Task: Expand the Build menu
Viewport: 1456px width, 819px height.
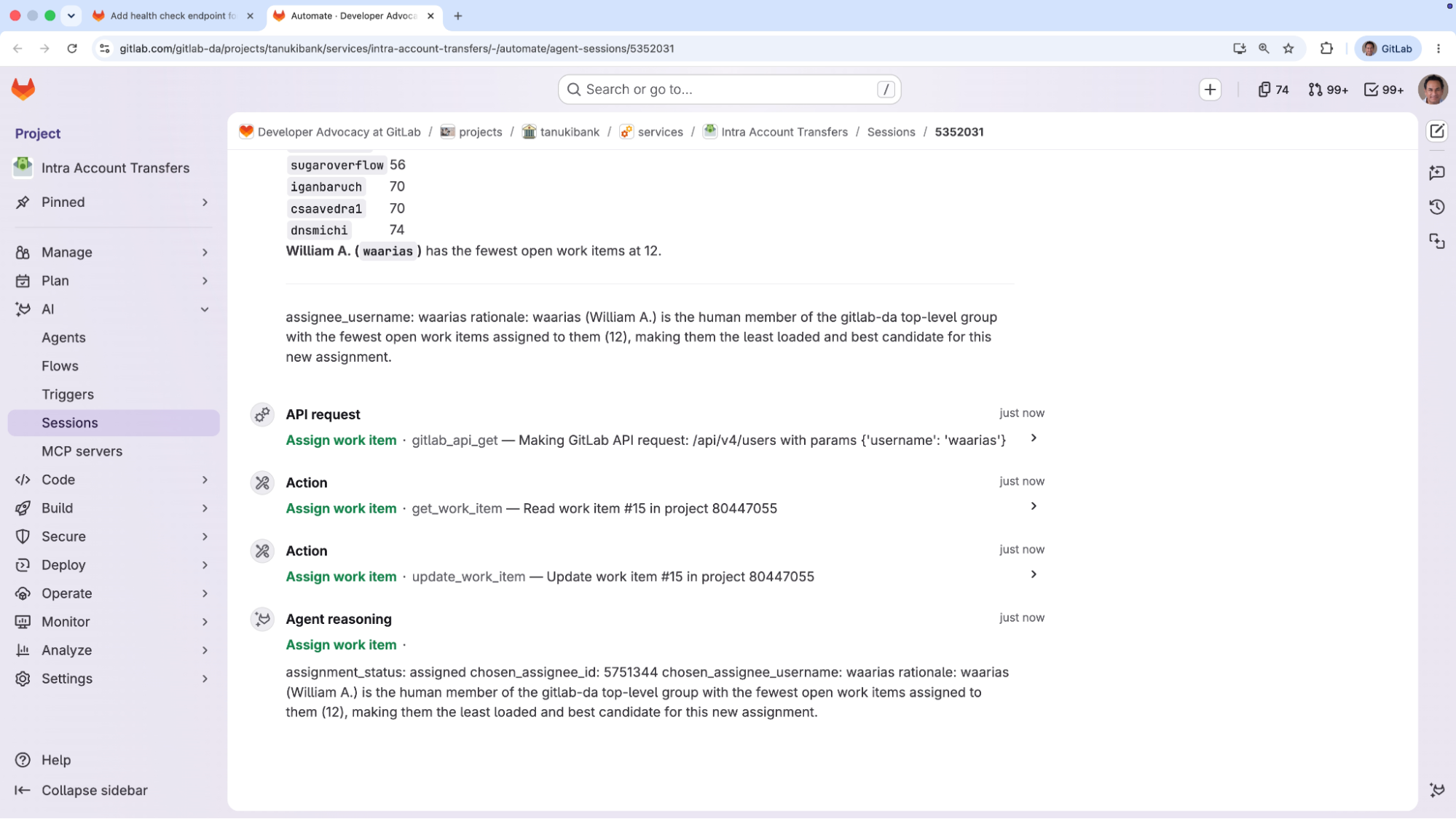Action: 113,508
